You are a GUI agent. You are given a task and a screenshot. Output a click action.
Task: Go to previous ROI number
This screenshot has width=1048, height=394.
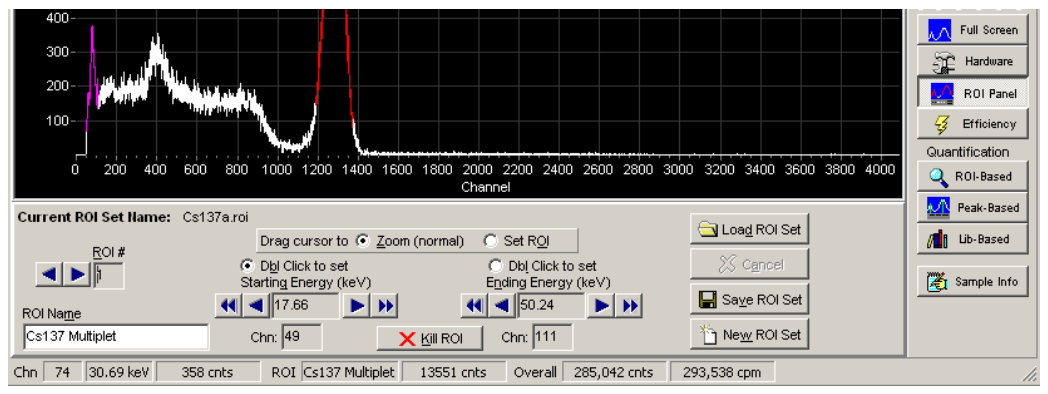point(49,274)
